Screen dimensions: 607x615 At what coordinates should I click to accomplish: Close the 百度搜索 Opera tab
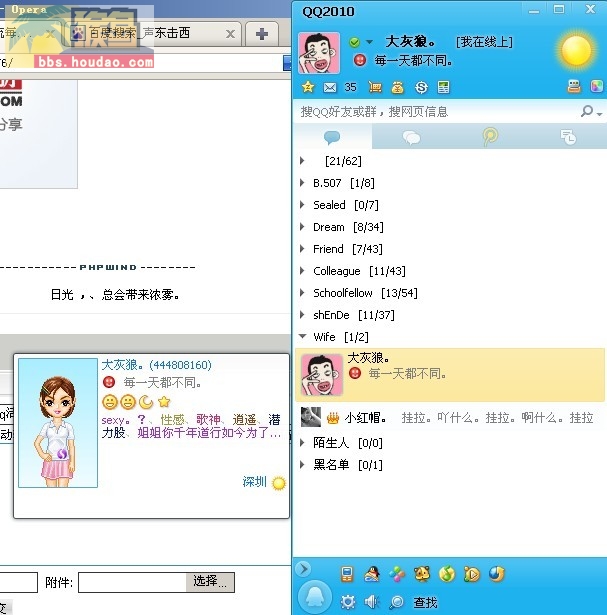231,34
